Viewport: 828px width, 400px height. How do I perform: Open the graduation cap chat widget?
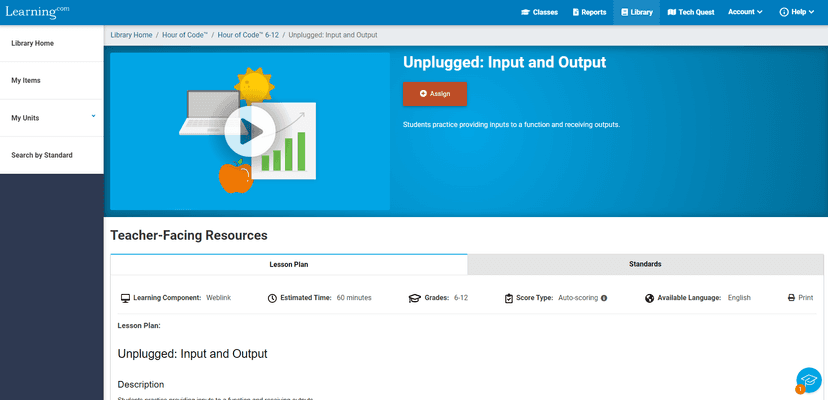[809, 379]
